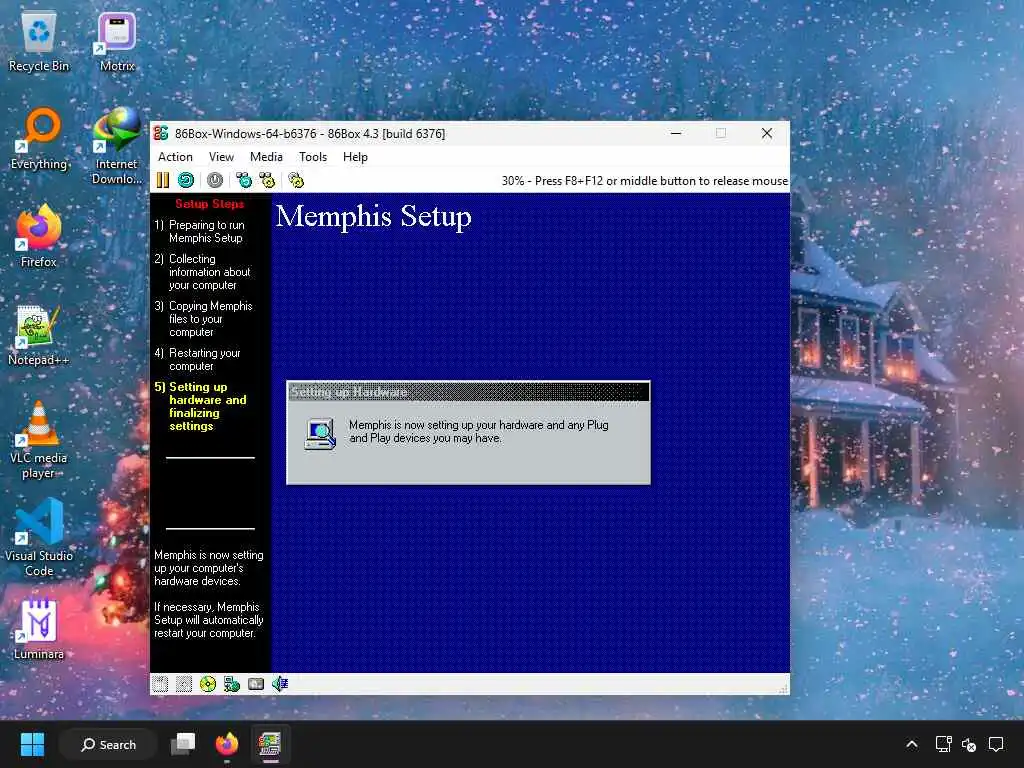Click the Firefox taskbar icon
Image resolution: width=1024 pixels, height=768 pixels.
coord(227,744)
